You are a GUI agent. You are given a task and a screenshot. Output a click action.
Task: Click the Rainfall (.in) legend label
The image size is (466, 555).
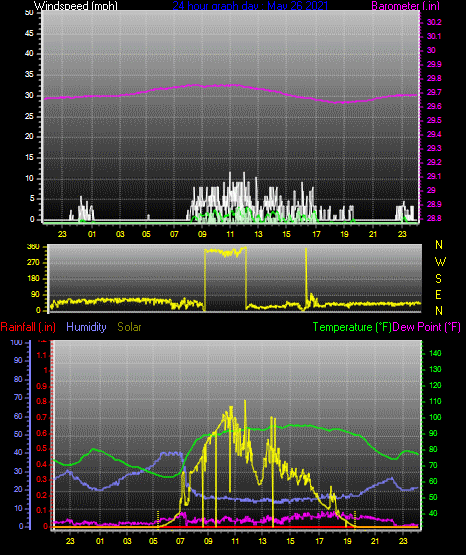click(x=28, y=327)
